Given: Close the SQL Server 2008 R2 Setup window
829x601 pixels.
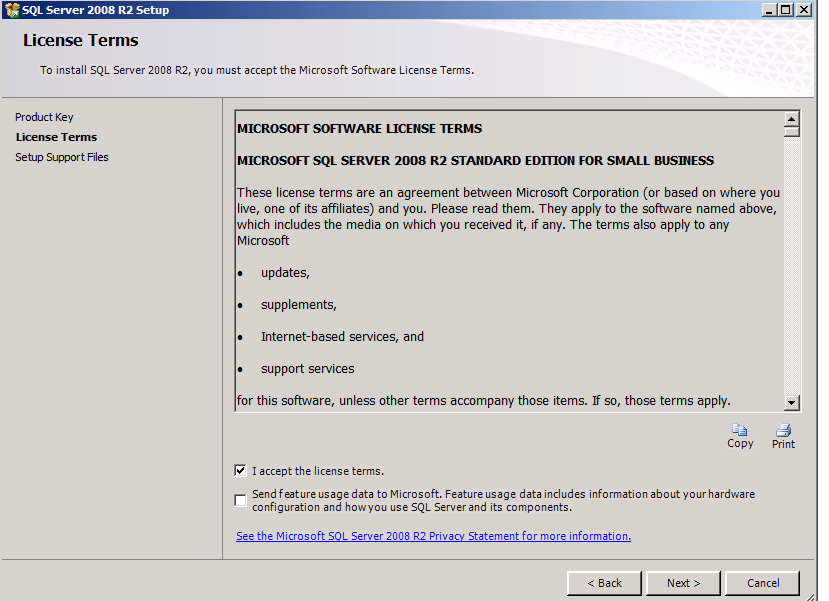Looking at the screenshot, I should click(x=804, y=10).
